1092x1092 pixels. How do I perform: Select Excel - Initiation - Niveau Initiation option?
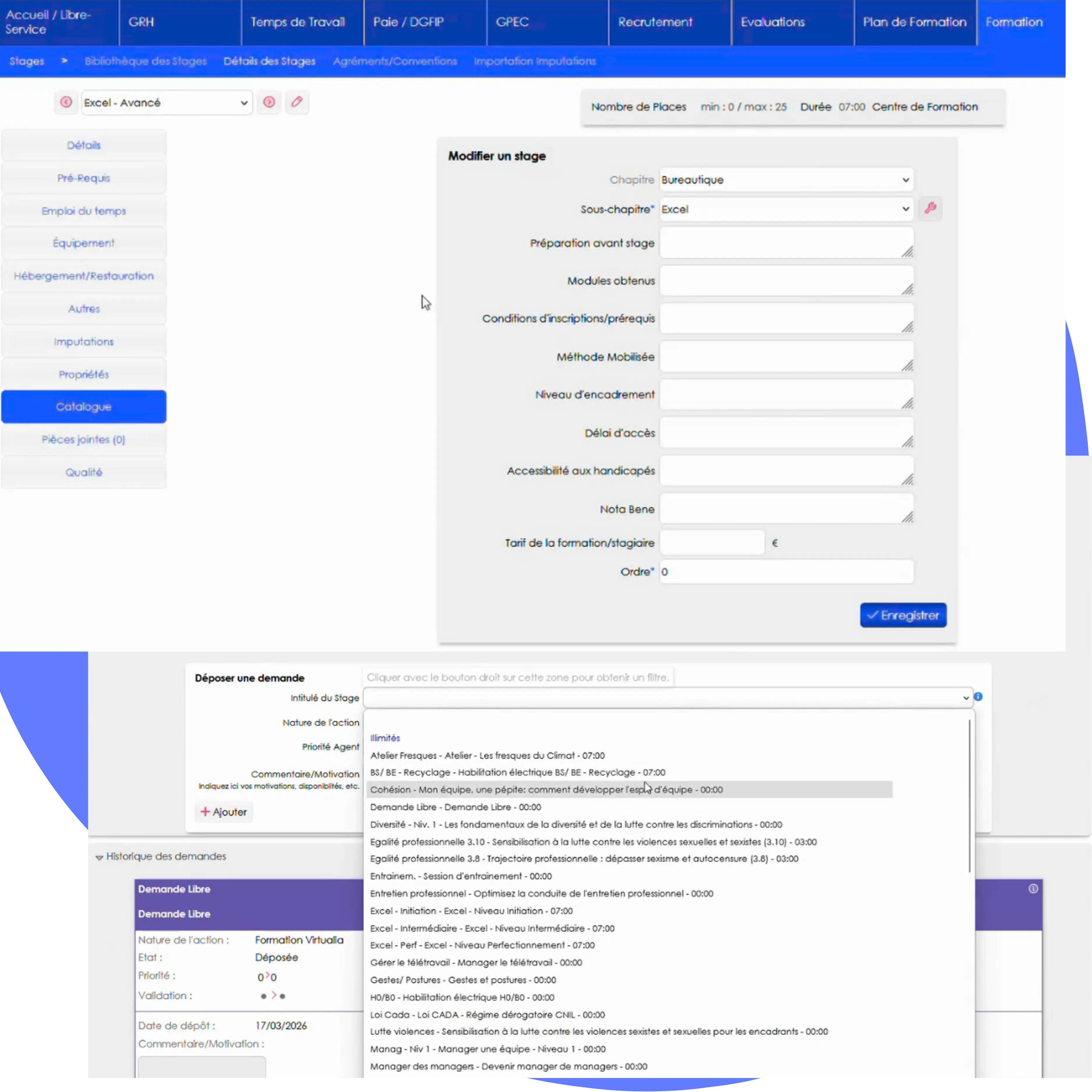tap(471, 911)
